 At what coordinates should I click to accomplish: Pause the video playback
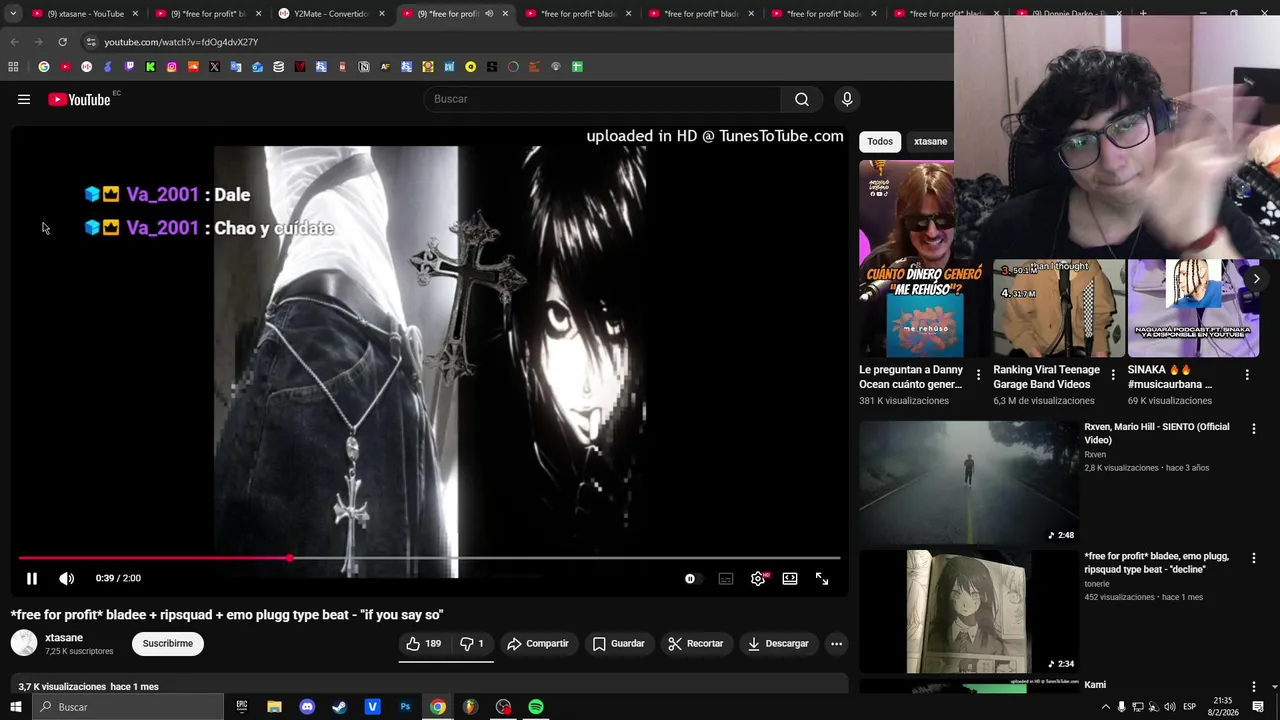(x=32, y=578)
